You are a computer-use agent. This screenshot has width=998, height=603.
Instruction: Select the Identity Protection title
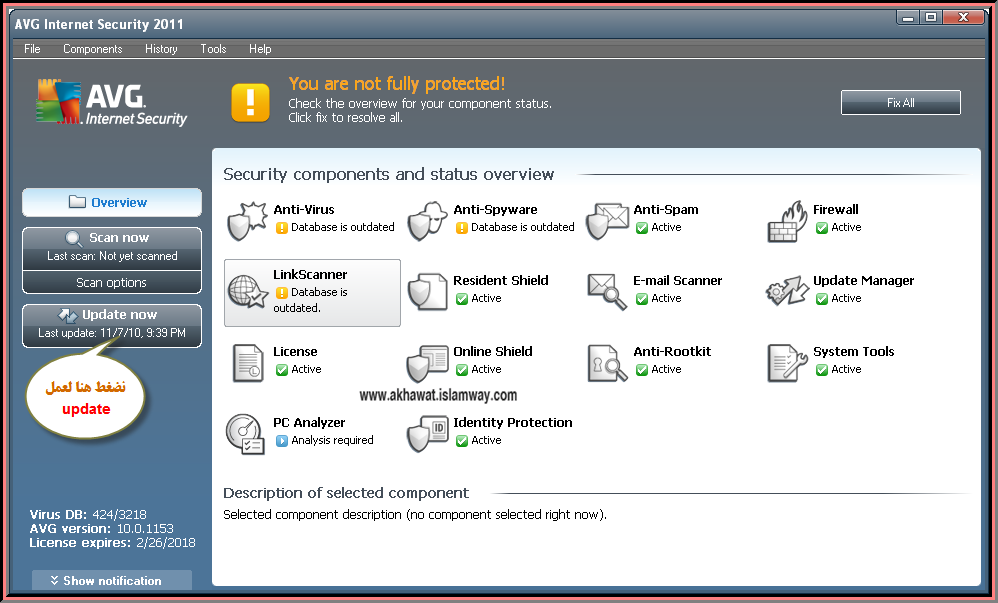(512, 423)
